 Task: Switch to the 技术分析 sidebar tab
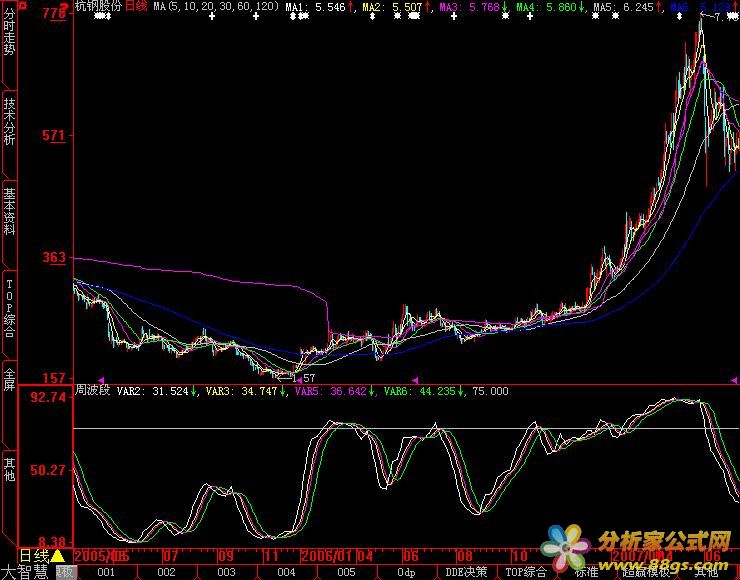[x=9, y=122]
